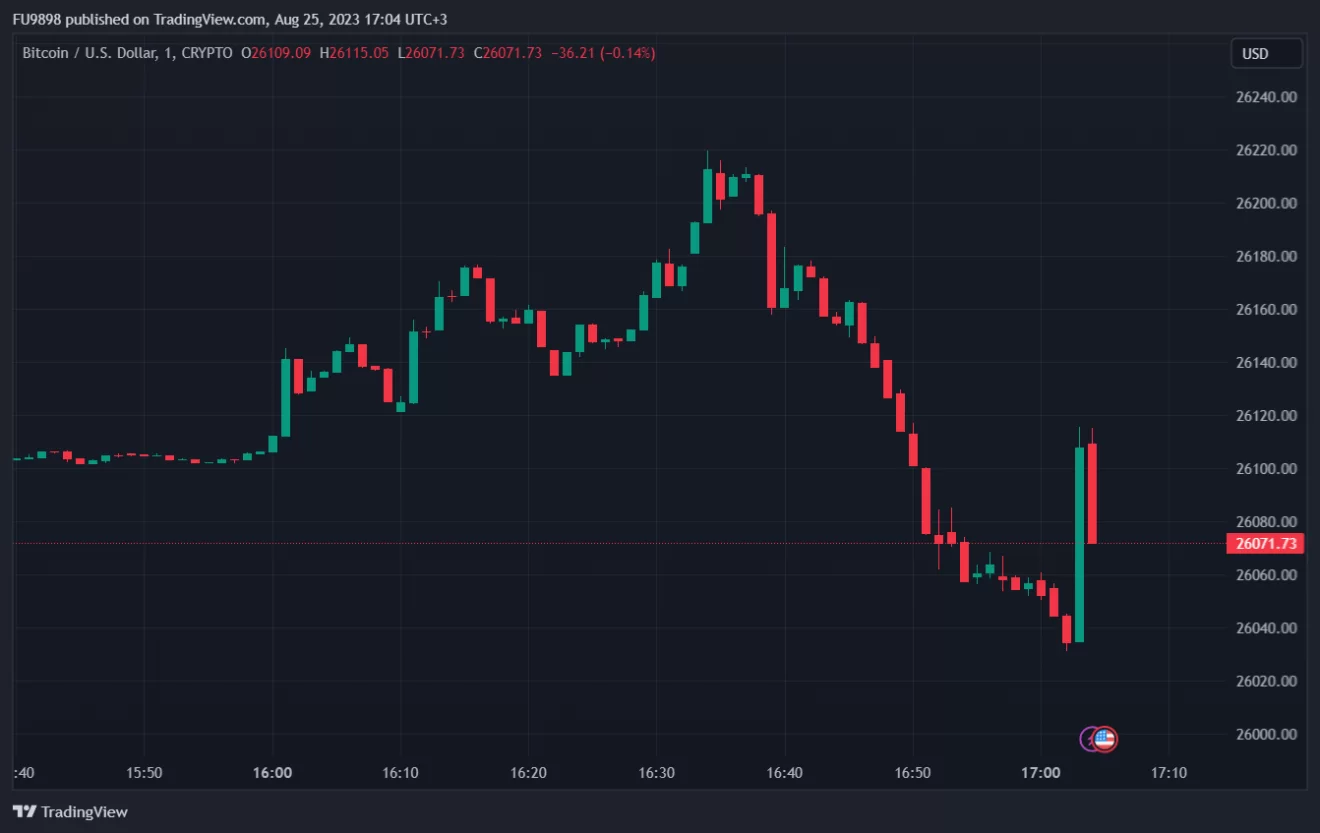Click the 16:00 time axis label
This screenshot has width=1320, height=833.
[x=272, y=773]
